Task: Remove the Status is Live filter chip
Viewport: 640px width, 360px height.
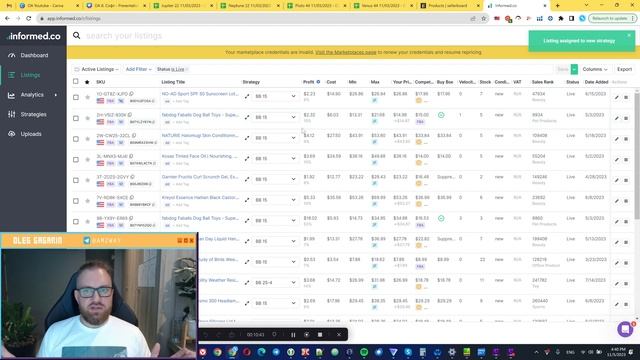Action: 187,69
